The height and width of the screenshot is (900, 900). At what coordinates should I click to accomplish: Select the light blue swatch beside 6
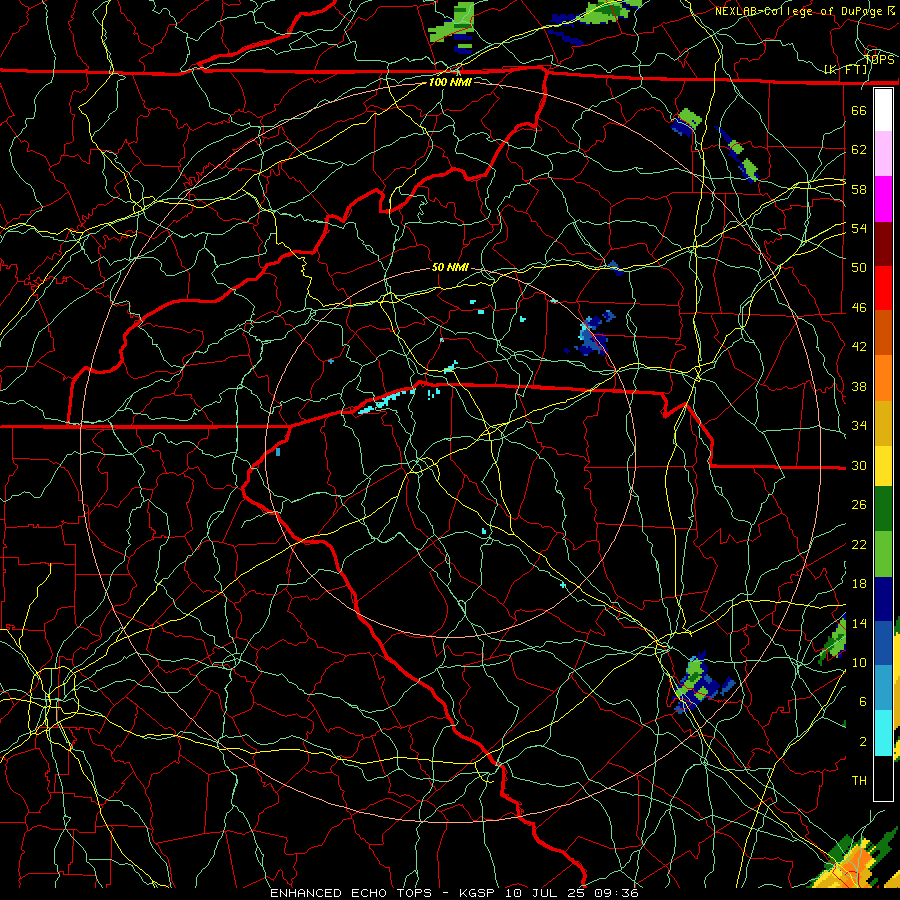(883, 688)
